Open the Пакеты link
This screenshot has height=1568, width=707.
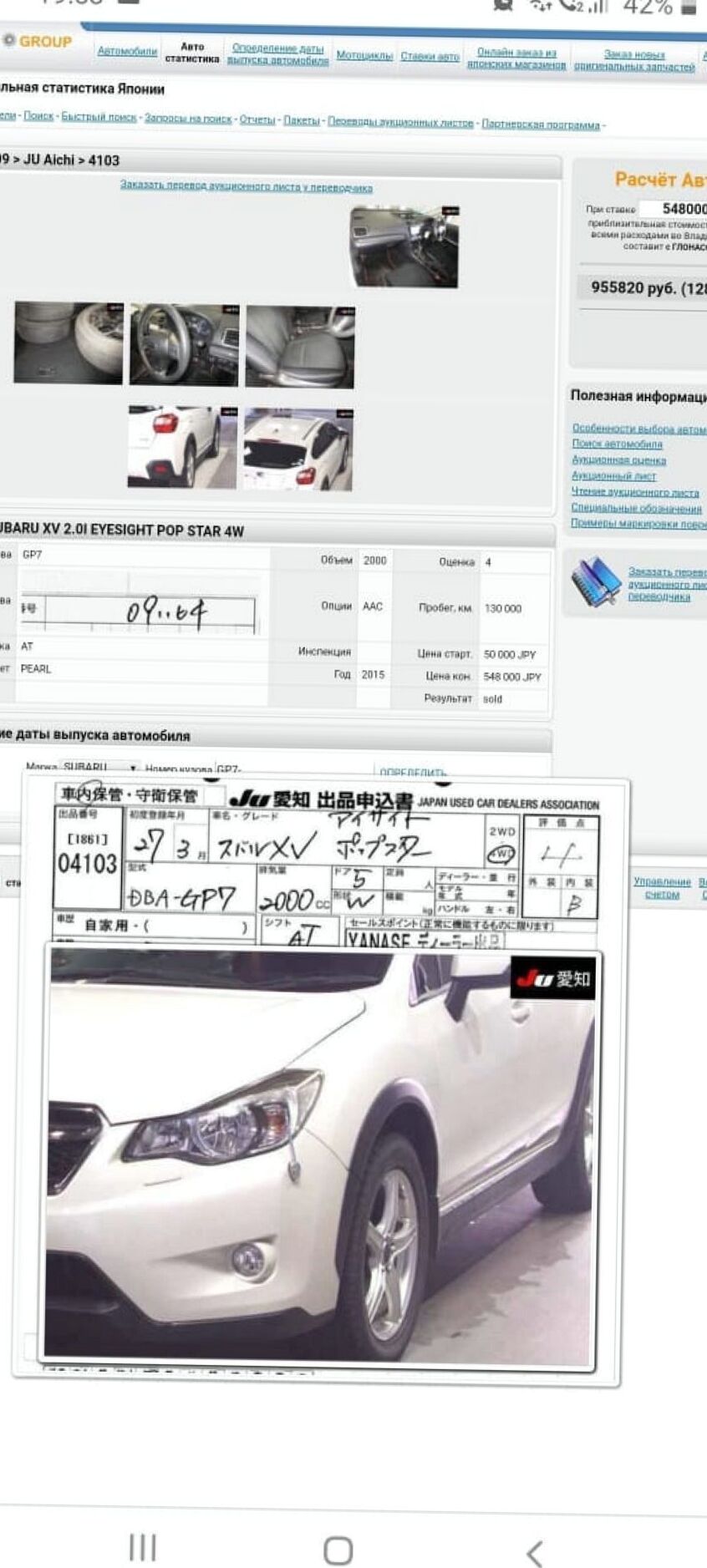tap(302, 120)
